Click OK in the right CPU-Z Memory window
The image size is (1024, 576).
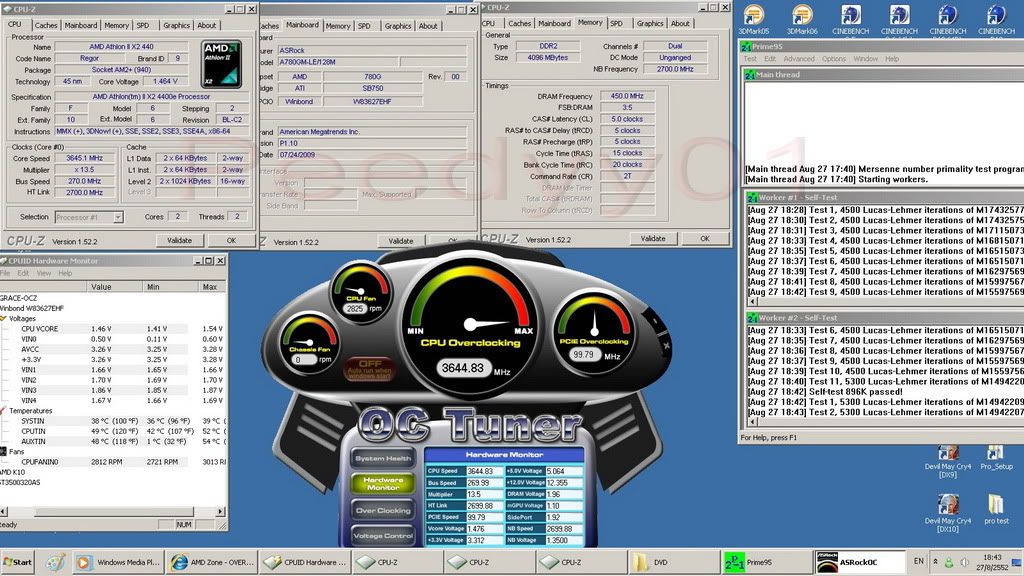pos(705,239)
